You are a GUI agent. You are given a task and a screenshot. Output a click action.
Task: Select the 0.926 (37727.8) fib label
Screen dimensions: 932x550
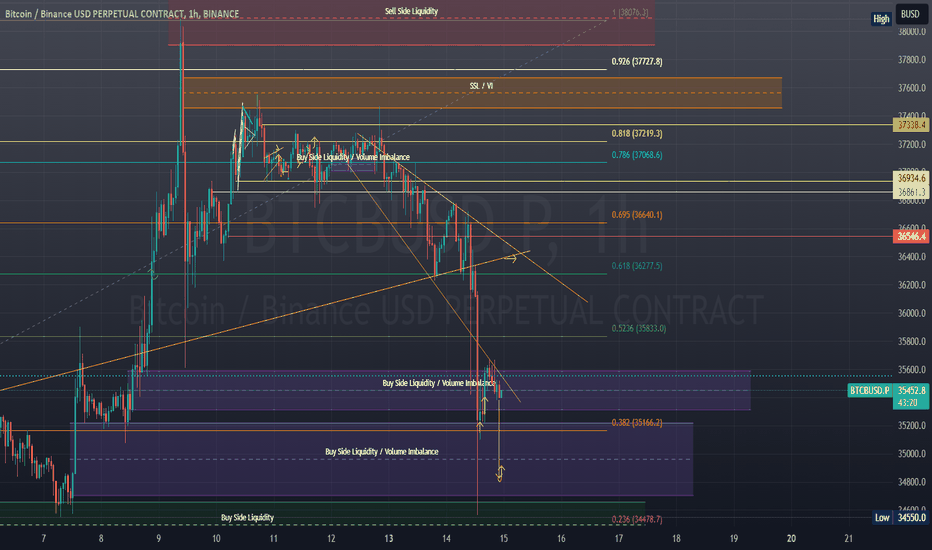pyautogui.click(x=637, y=61)
